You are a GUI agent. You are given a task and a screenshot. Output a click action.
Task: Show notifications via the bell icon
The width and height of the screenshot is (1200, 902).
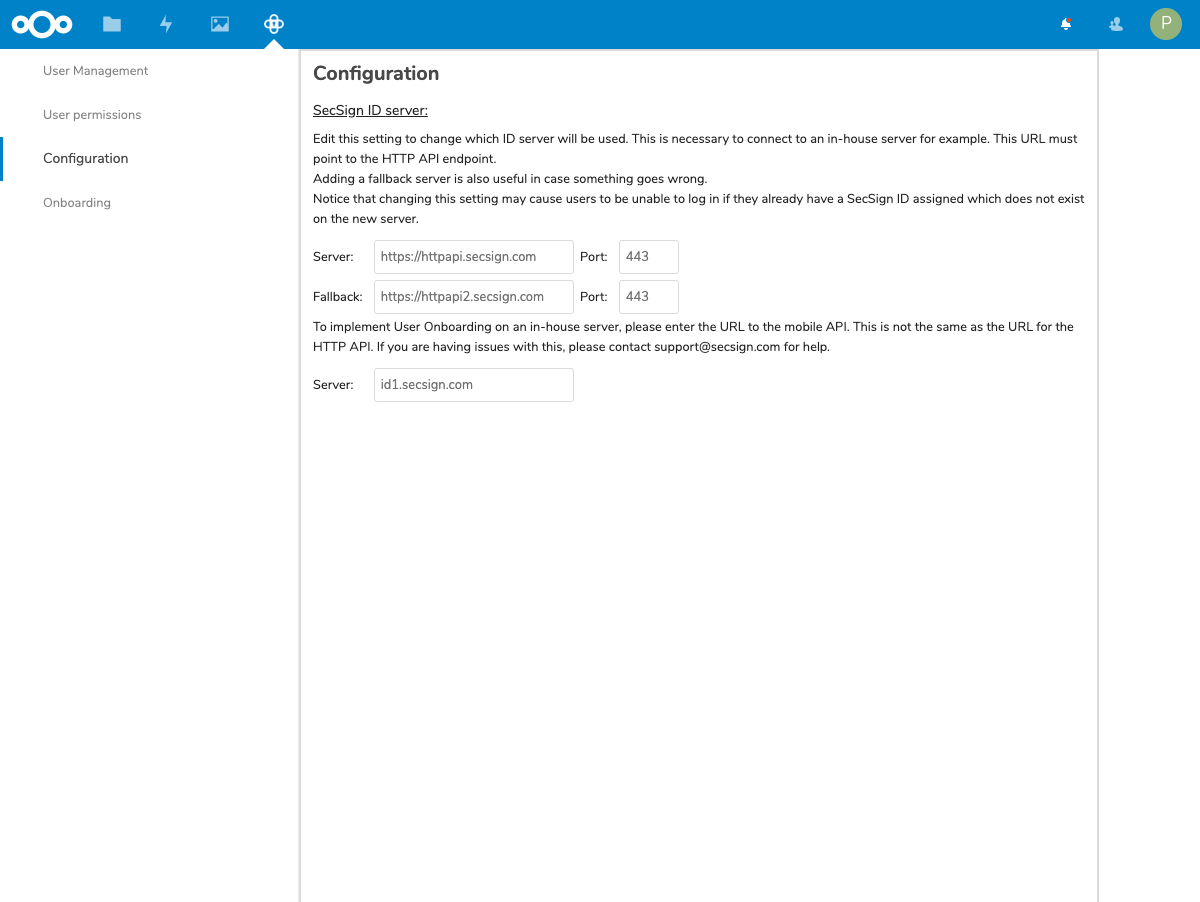(x=1066, y=24)
